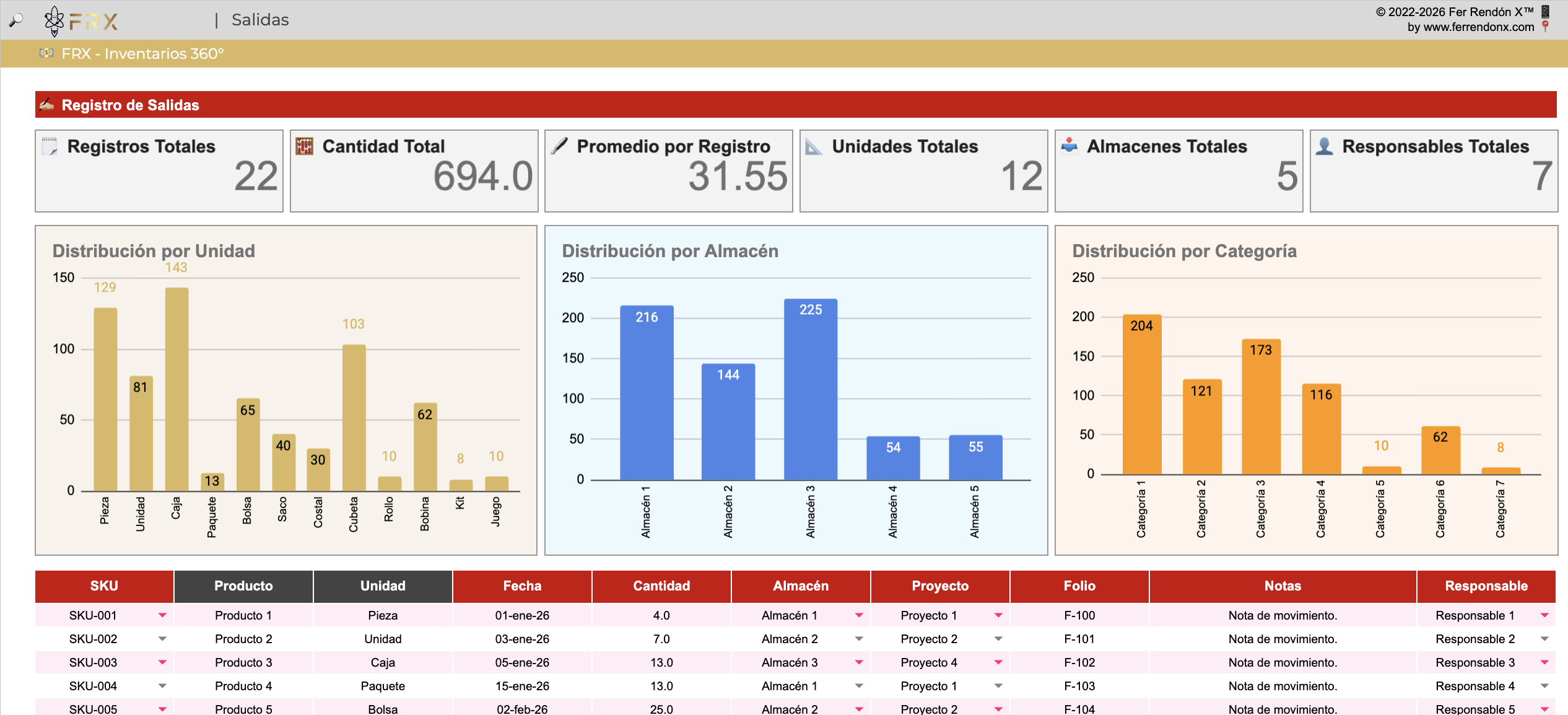Click the writing hand icon in Registro de Salidas
Viewport: 1568px width, 715px height.
point(47,105)
